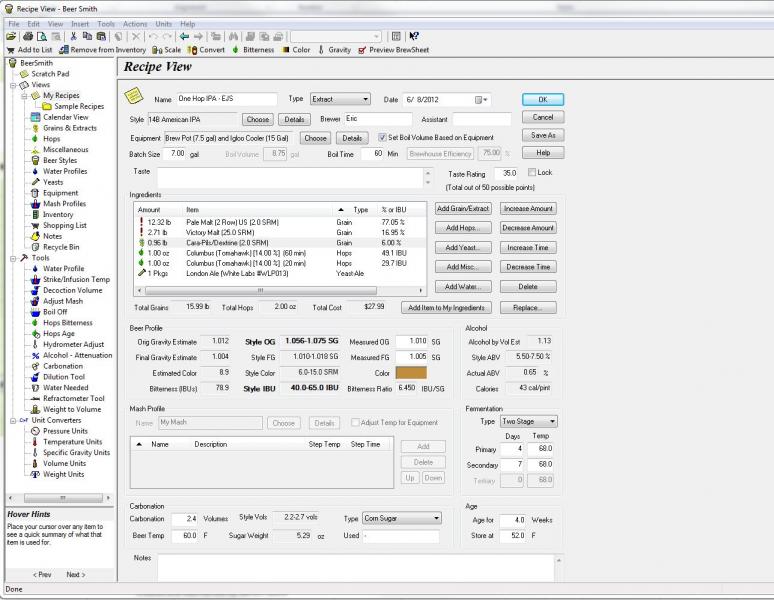Click the OK button

(x=542, y=100)
